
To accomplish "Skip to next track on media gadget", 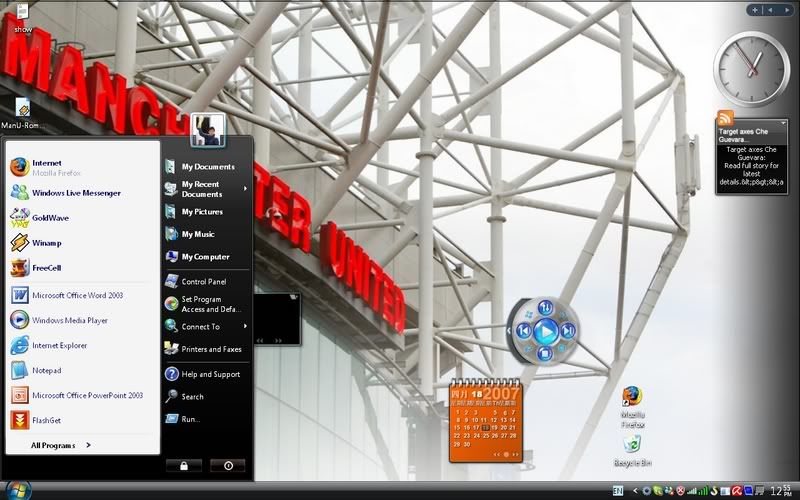I will (567, 331).
